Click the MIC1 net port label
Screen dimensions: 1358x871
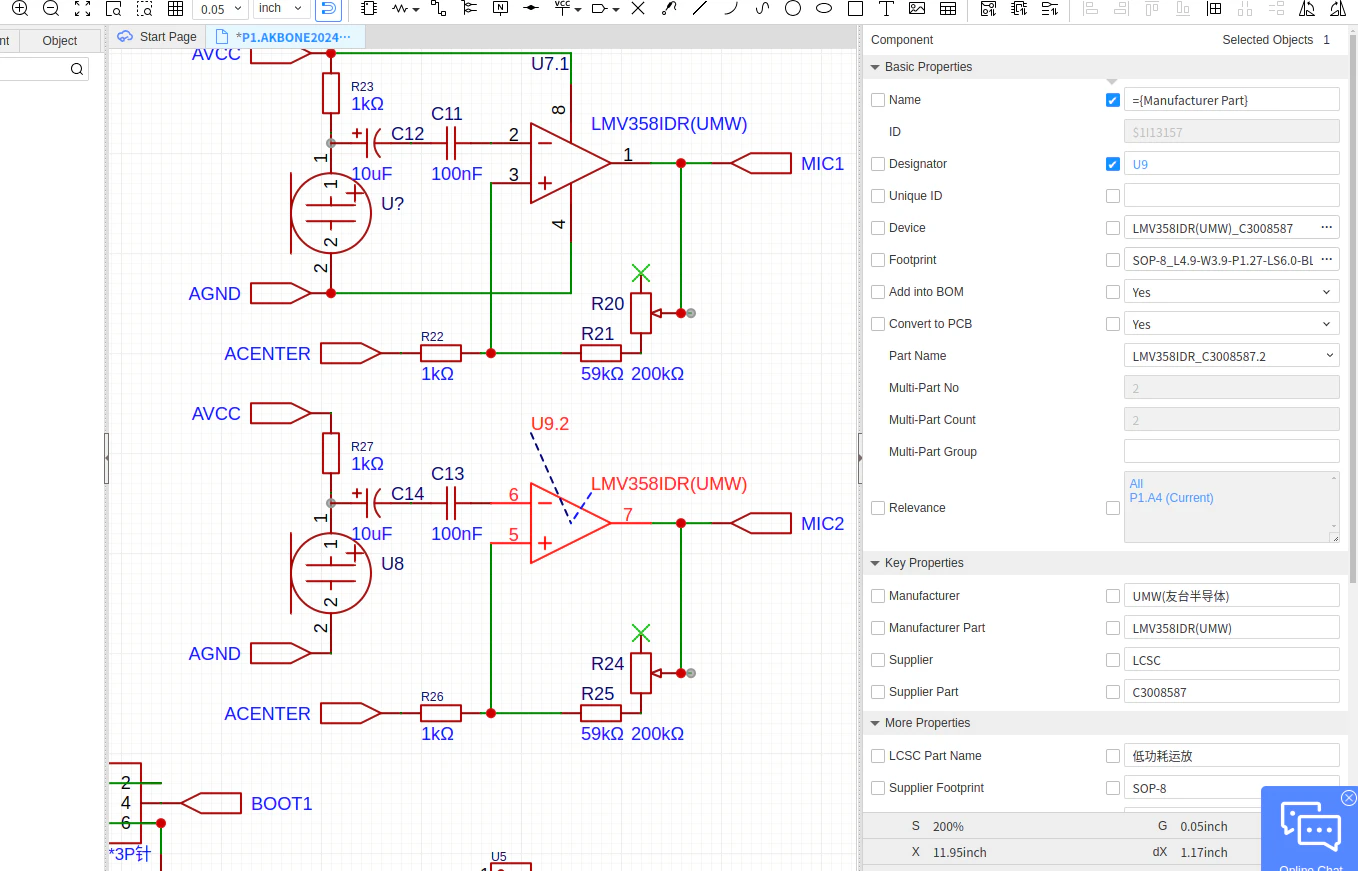[822, 163]
